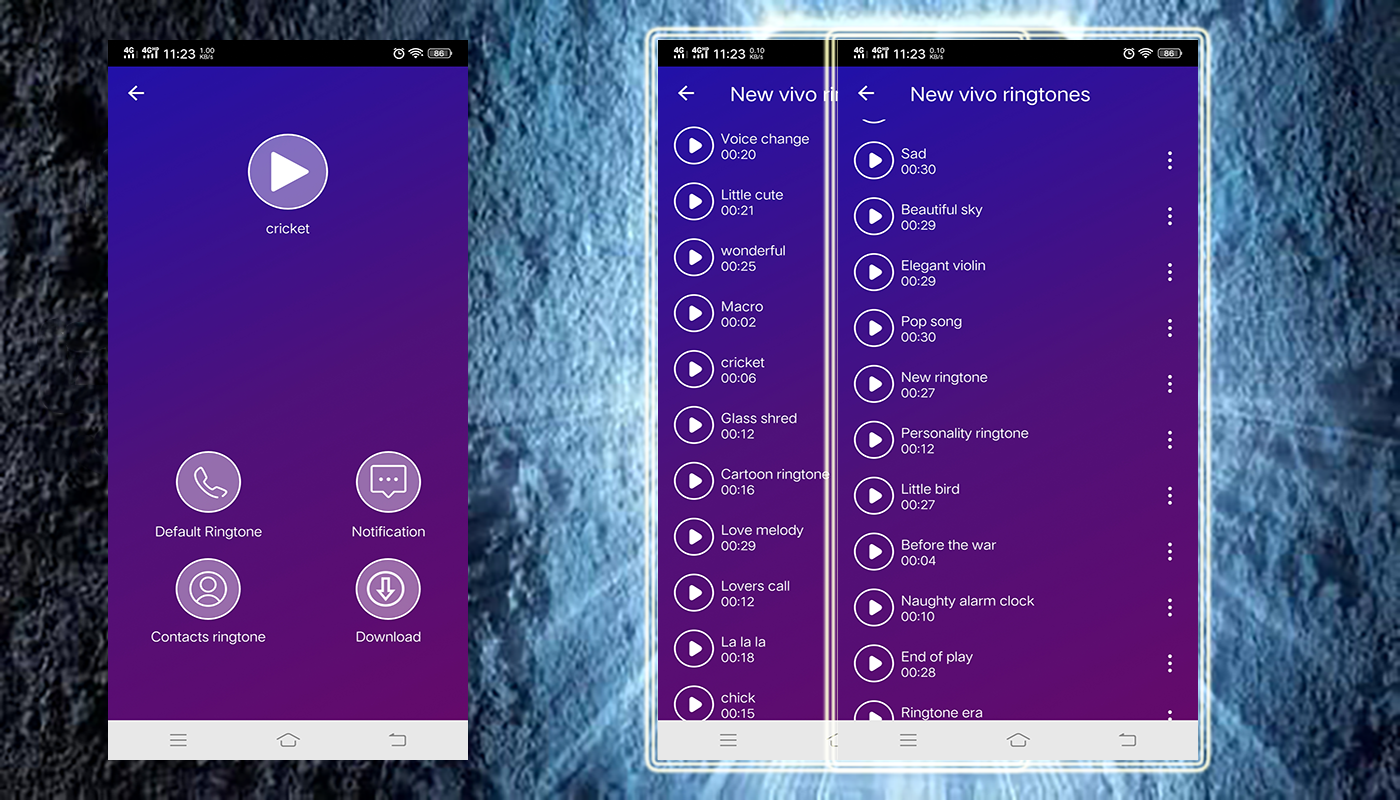
Task: Play the La la la ringtone
Action: tap(694, 649)
